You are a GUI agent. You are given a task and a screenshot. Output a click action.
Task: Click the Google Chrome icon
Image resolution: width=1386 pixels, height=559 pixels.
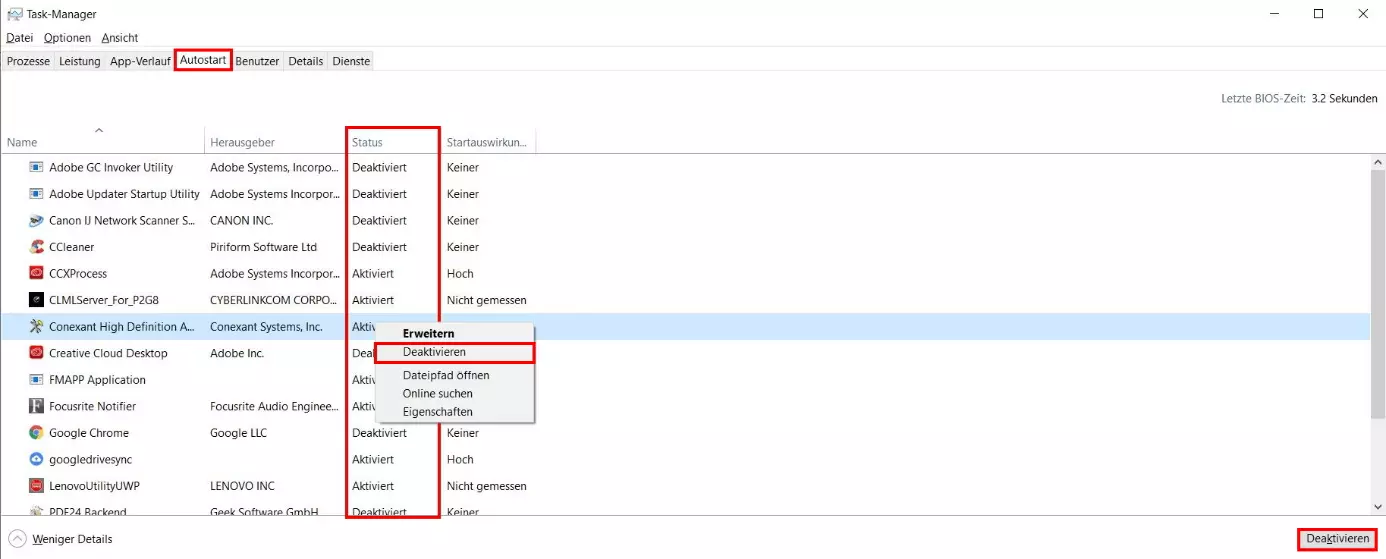(36, 433)
